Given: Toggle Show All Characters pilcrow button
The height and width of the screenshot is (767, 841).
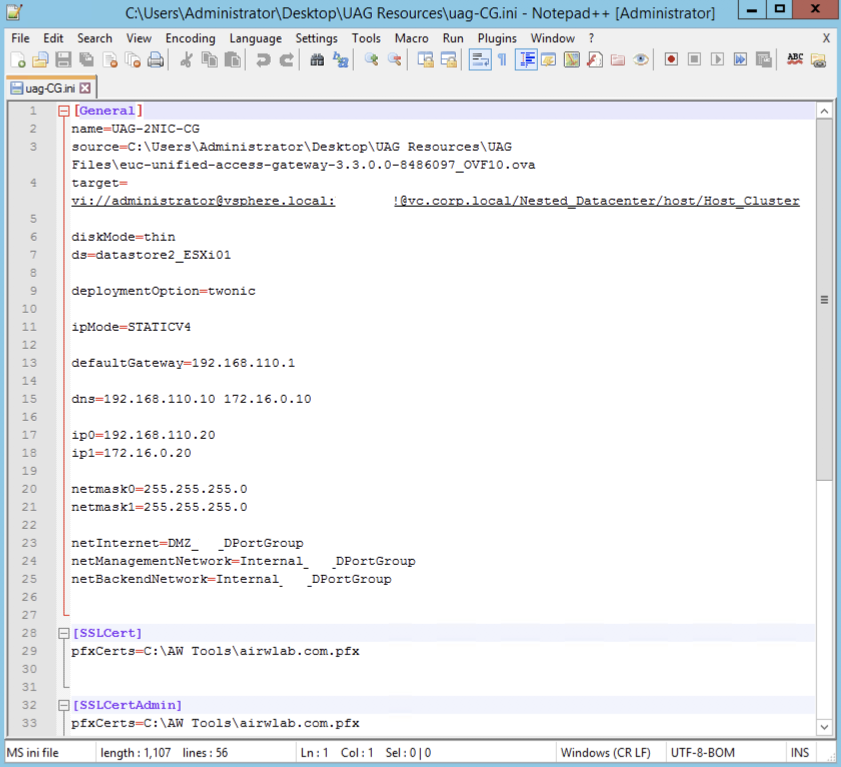Looking at the screenshot, I should pos(502,60).
